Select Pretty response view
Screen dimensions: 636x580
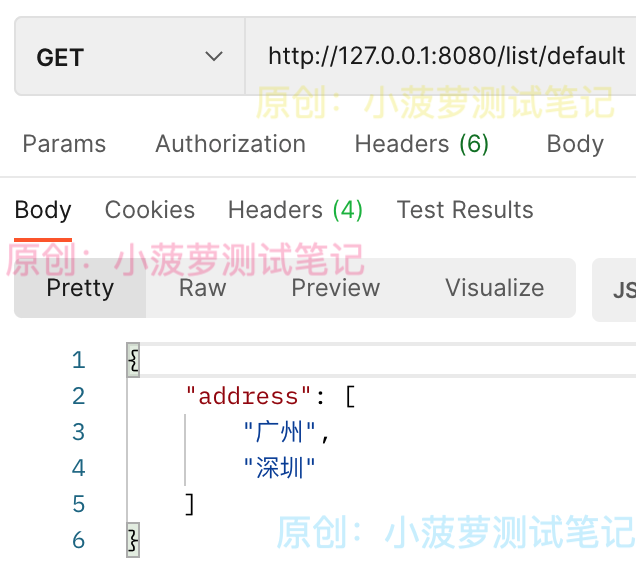pos(80,288)
